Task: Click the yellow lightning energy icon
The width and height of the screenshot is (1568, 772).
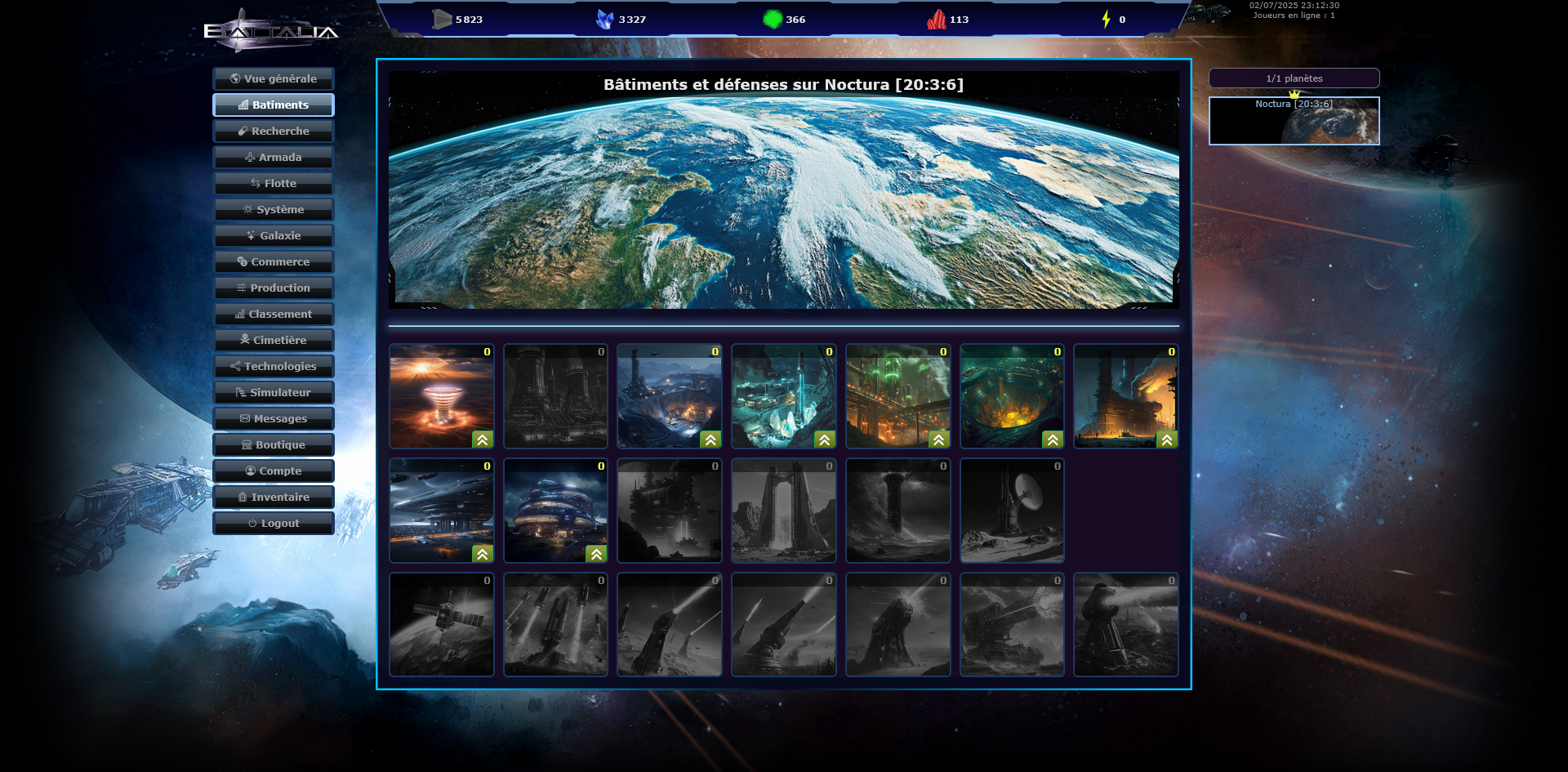Action: pos(1106,19)
